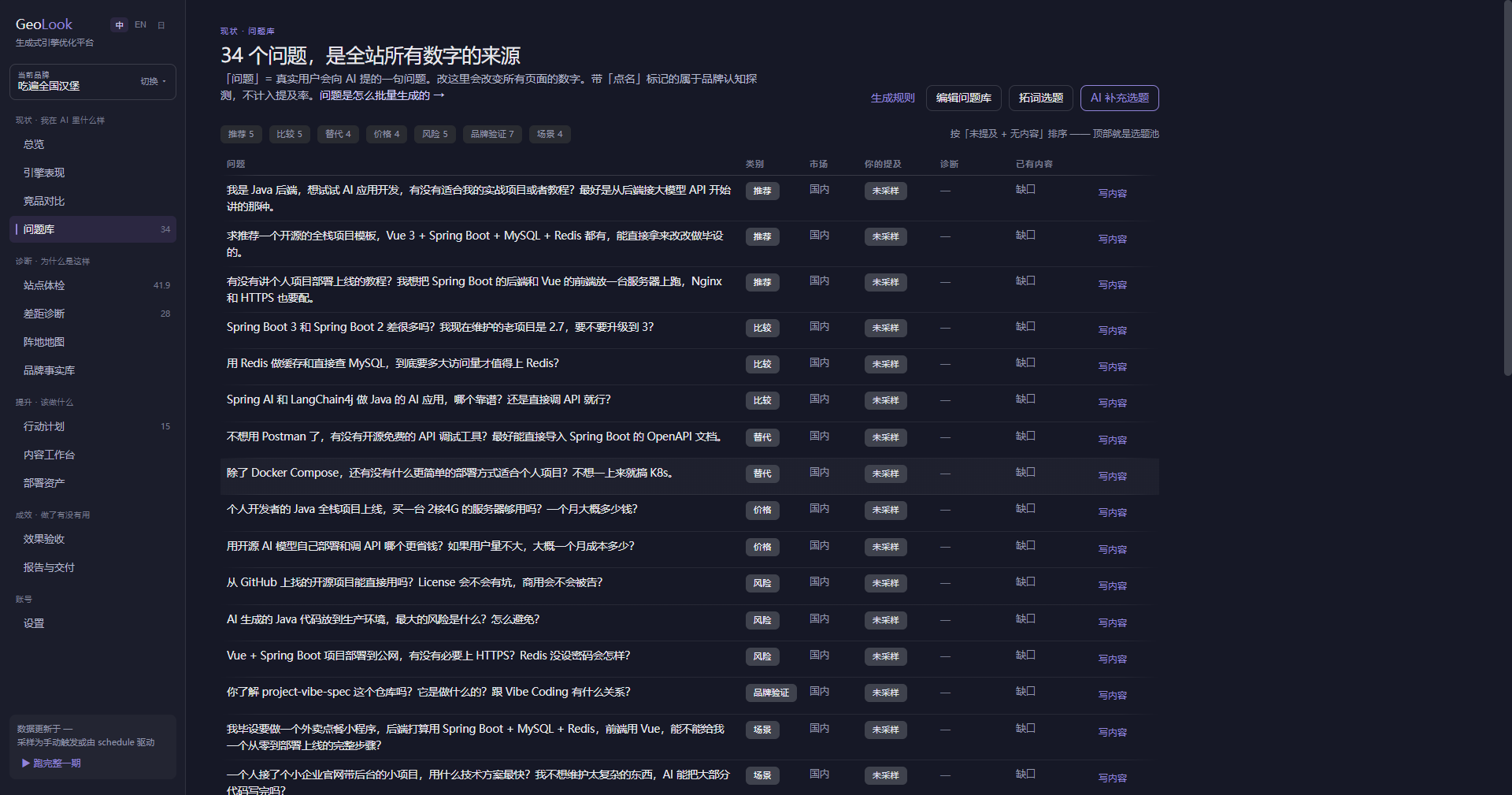Image resolution: width=1512 pixels, height=795 pixels.
Task: Click the GeoLook logo
Action: (x=44, y=24)
